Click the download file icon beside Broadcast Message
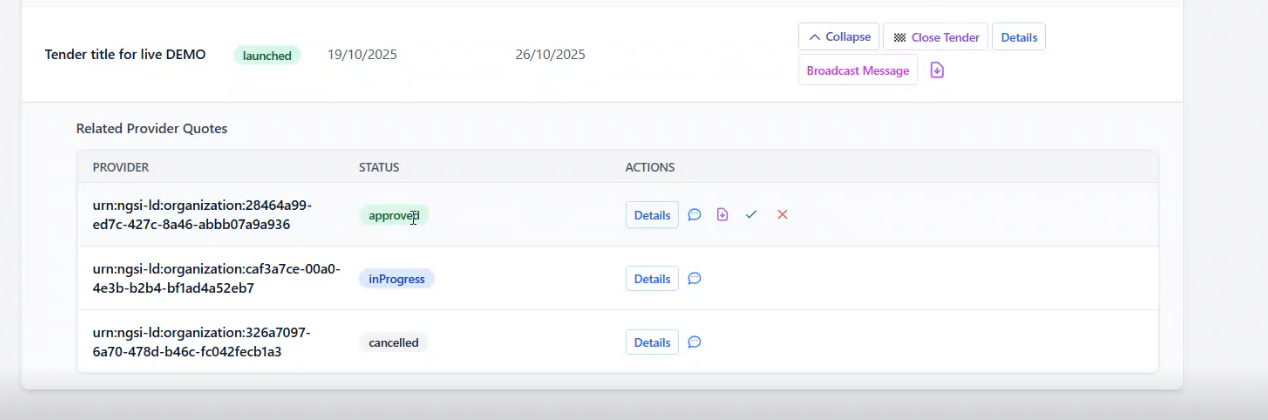The image size is (1268, 420). 937,70
